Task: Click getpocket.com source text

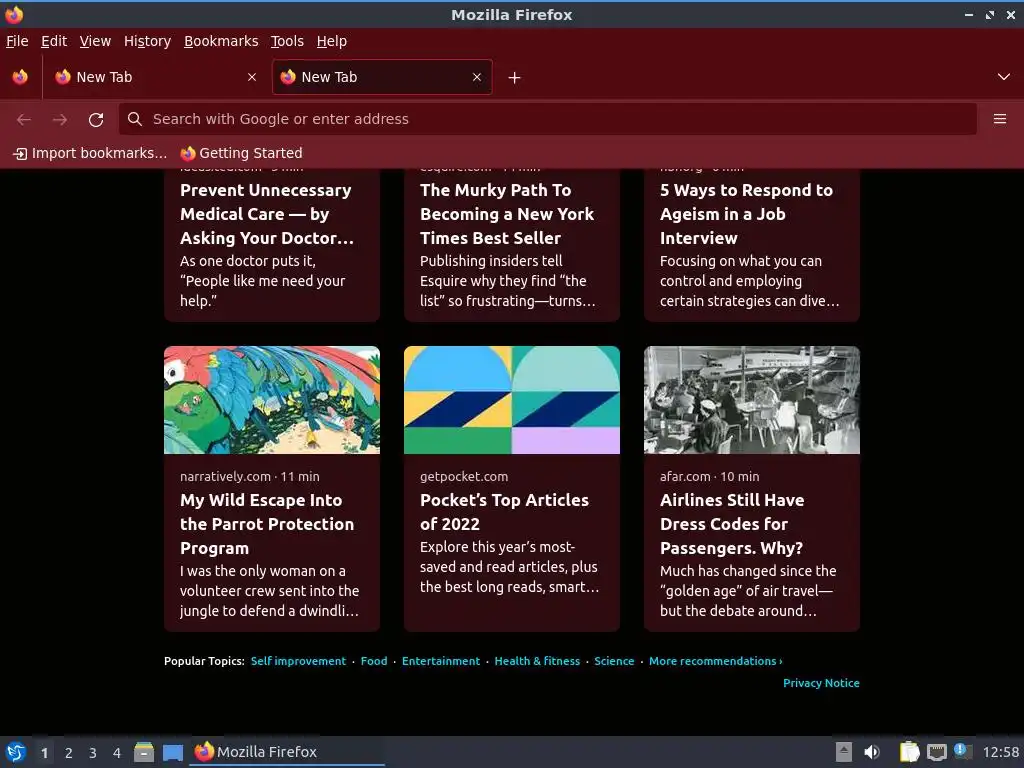Action: [464, 477]
